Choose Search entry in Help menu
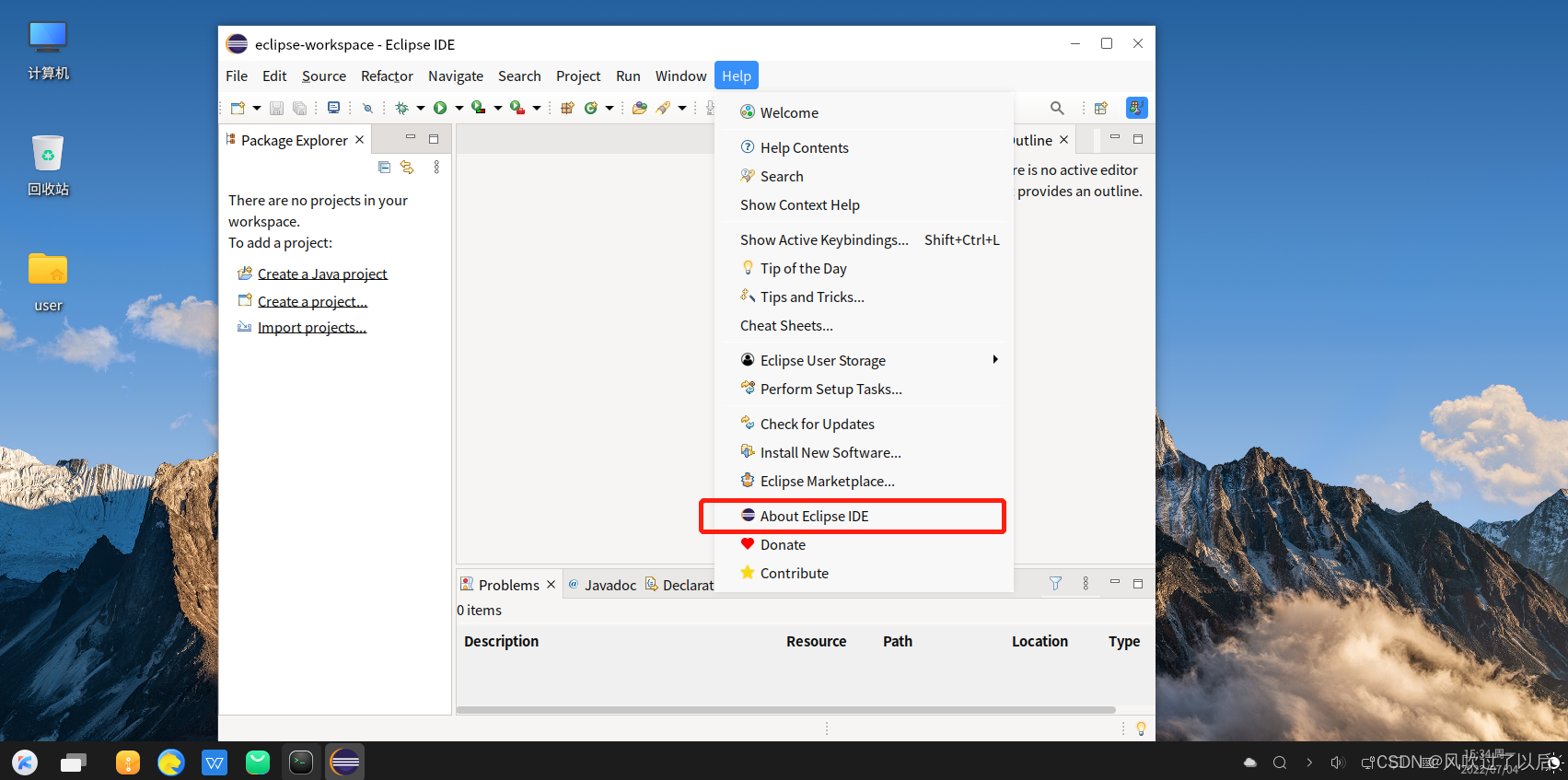 point(864,176)
